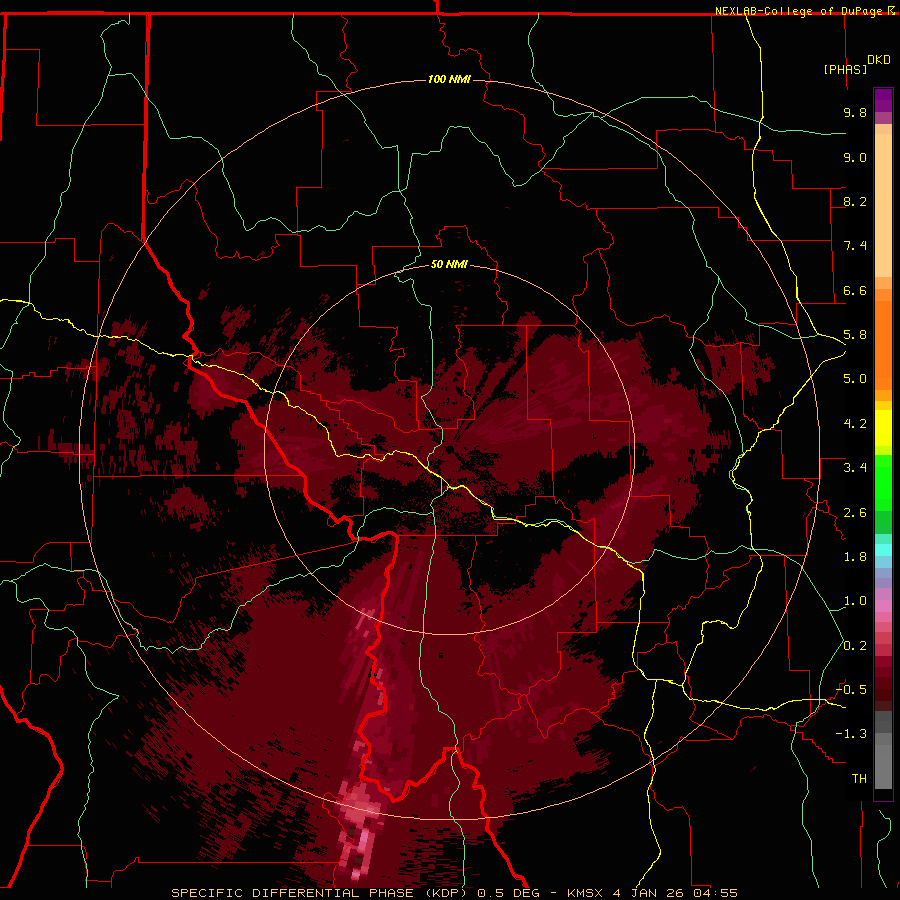Click the 7.4 value on the color scale
Image resolution: width=900 pixels, height=900 pixels.
(x=855, y=246)
